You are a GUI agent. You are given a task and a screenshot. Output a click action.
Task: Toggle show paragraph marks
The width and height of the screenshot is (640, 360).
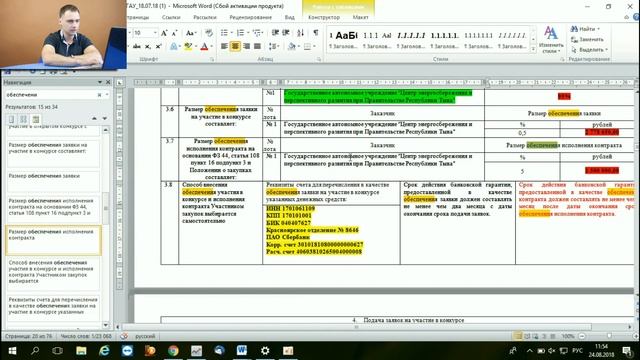316,33
